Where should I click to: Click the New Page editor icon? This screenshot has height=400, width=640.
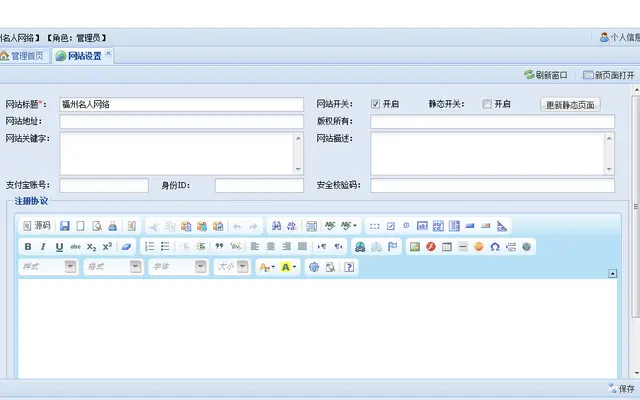[80, 226]
